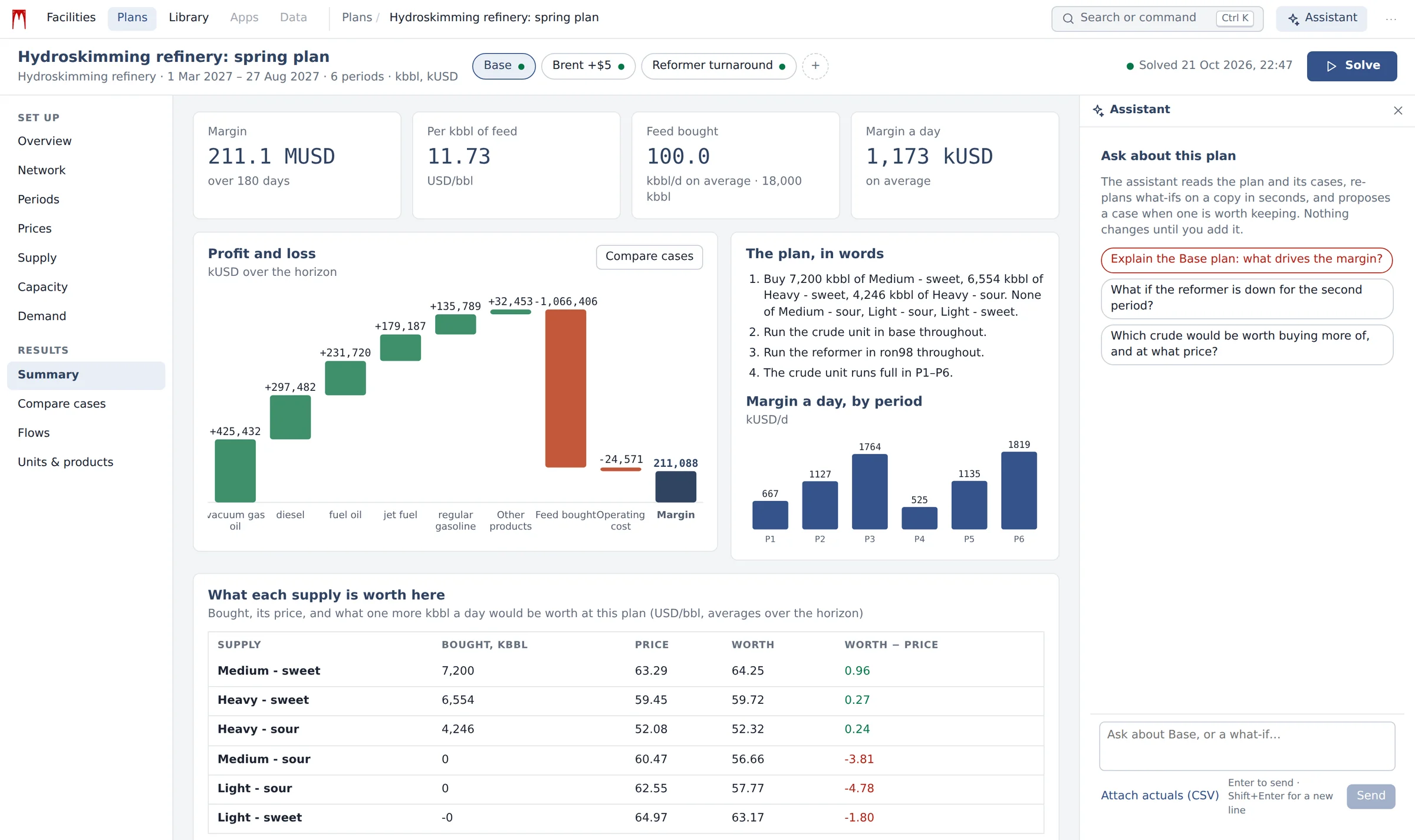Image resolution: width=1415 pixels, height=840 pixels.
Task: Open the Apps menu
Action: (x=244, y=18)
